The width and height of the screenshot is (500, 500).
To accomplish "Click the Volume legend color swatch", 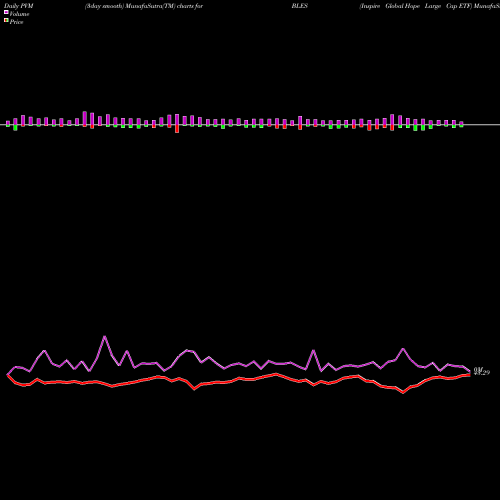I will 6,12.
